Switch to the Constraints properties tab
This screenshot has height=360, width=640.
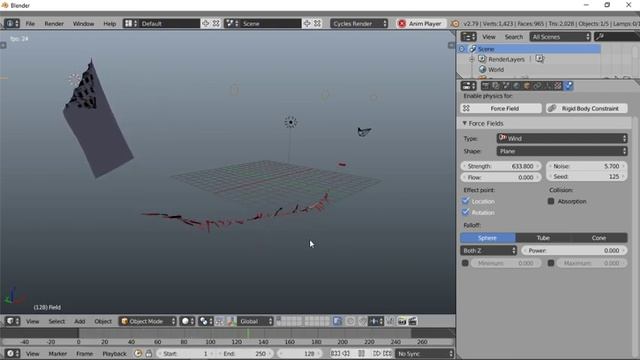pyautogui.click(x=537, y=86)
